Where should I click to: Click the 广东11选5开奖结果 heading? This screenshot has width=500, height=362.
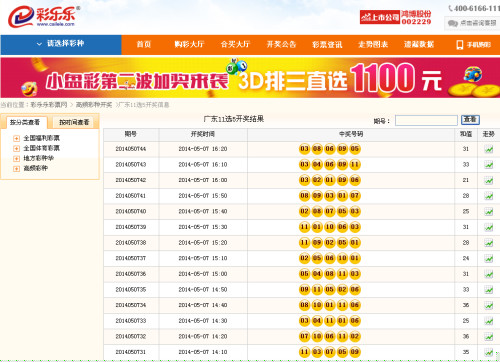[x=234, y=119]
